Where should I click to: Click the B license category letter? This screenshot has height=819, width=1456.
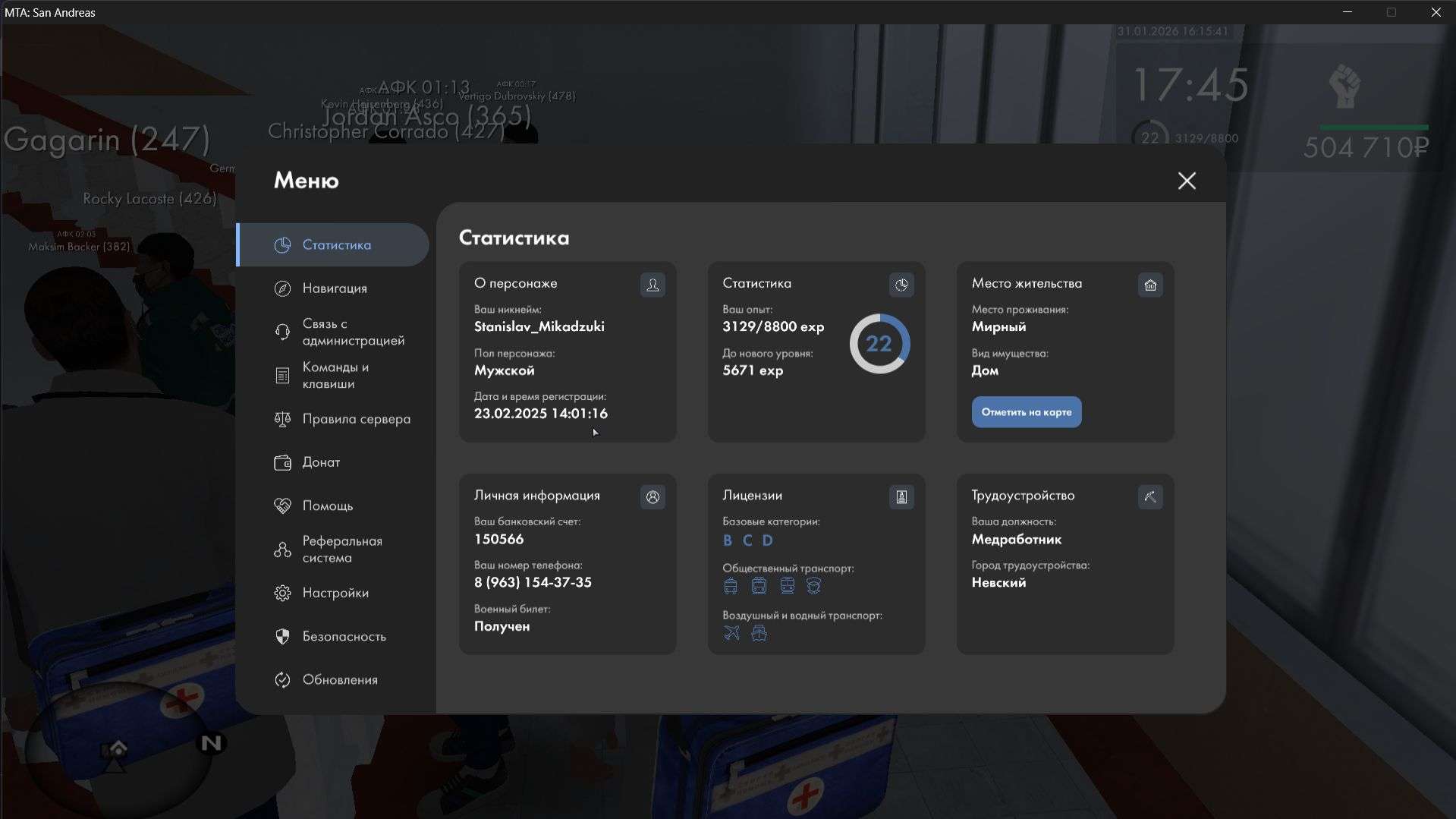[728, 540]
